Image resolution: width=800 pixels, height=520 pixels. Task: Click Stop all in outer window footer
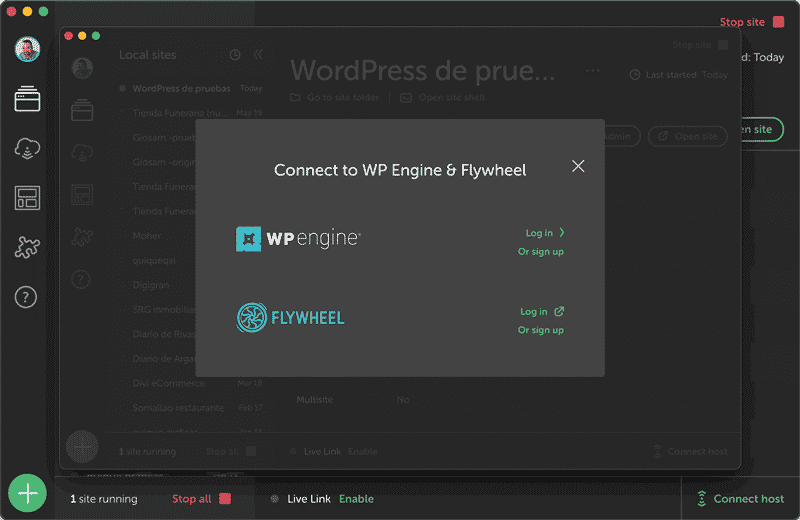201,499
